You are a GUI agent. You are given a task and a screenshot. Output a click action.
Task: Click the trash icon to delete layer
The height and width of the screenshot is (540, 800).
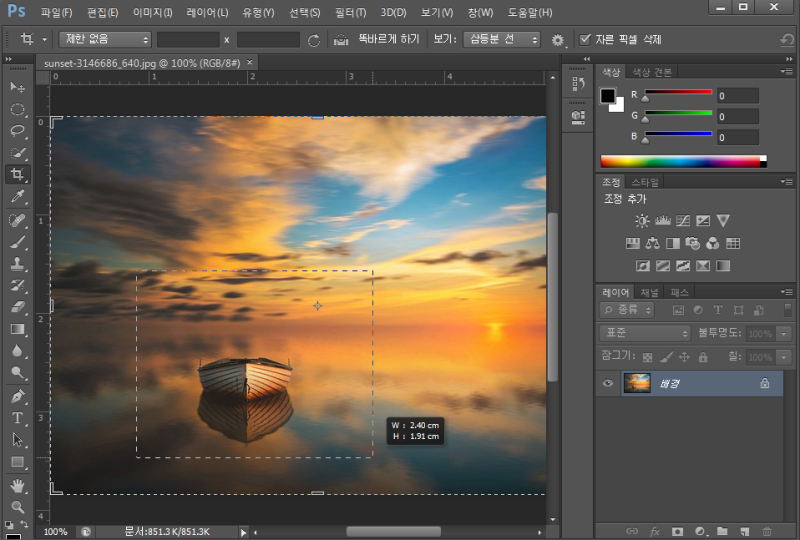(767, 531)
